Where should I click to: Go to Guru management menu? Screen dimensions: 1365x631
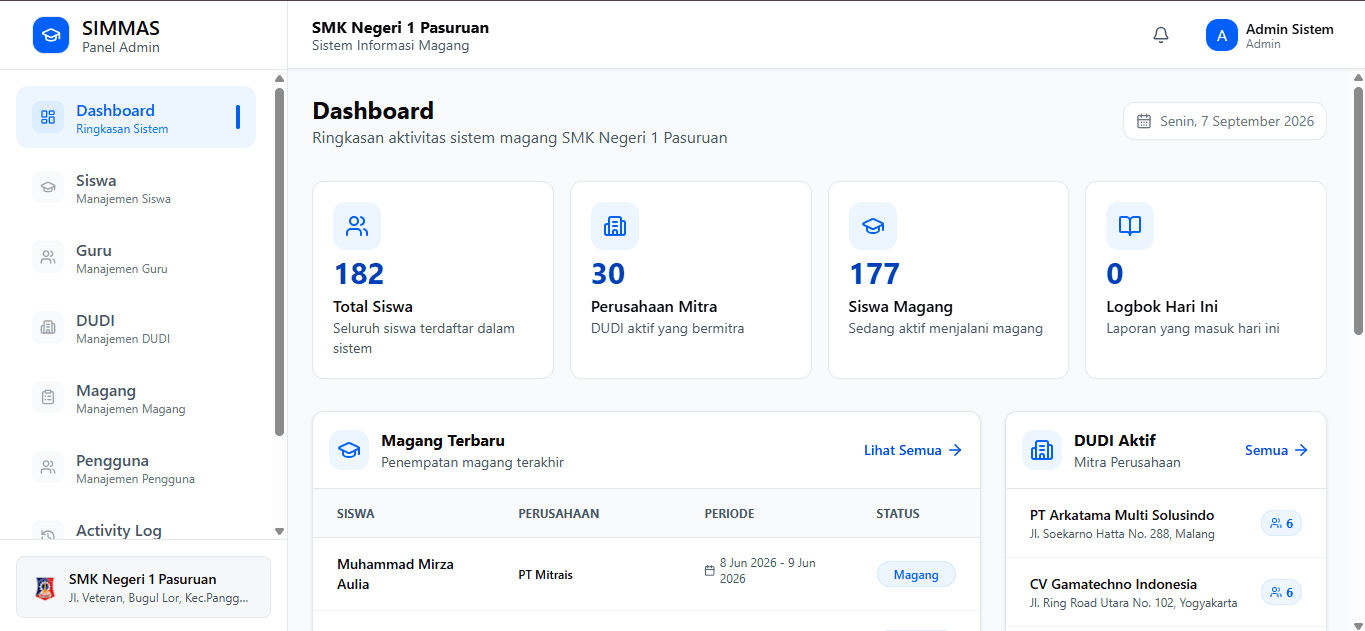(136, 257)
